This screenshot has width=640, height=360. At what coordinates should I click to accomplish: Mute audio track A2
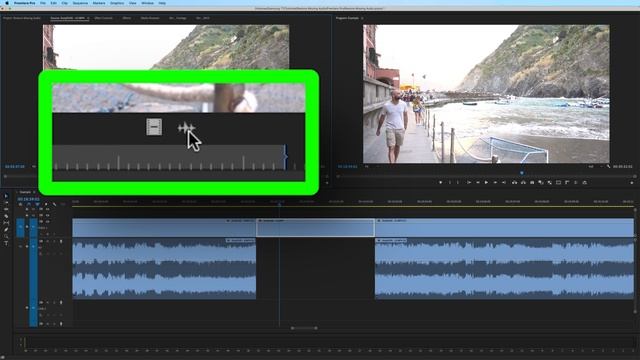pyautogui.click(x=47, y=302)
